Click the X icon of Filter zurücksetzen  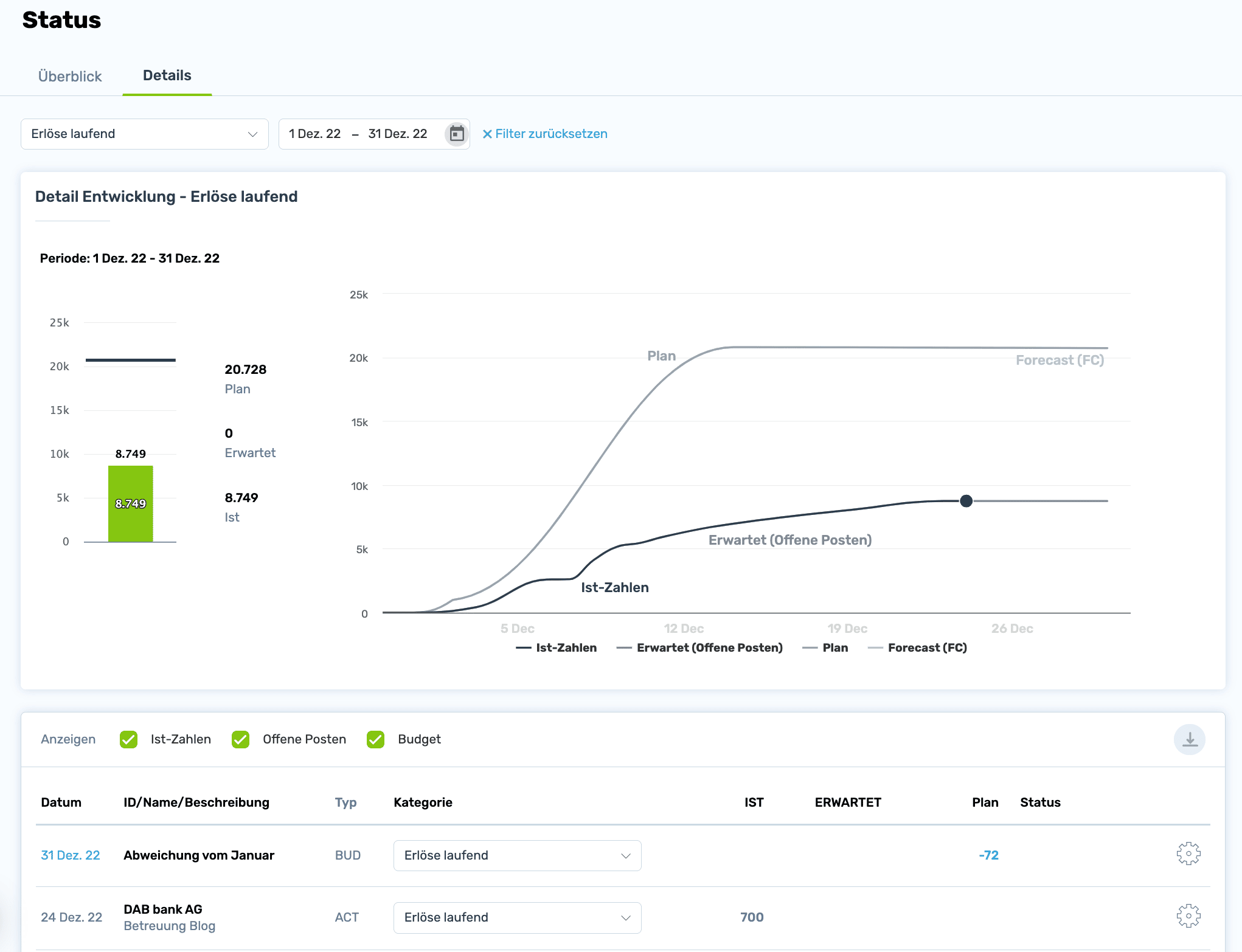(487, 134)
